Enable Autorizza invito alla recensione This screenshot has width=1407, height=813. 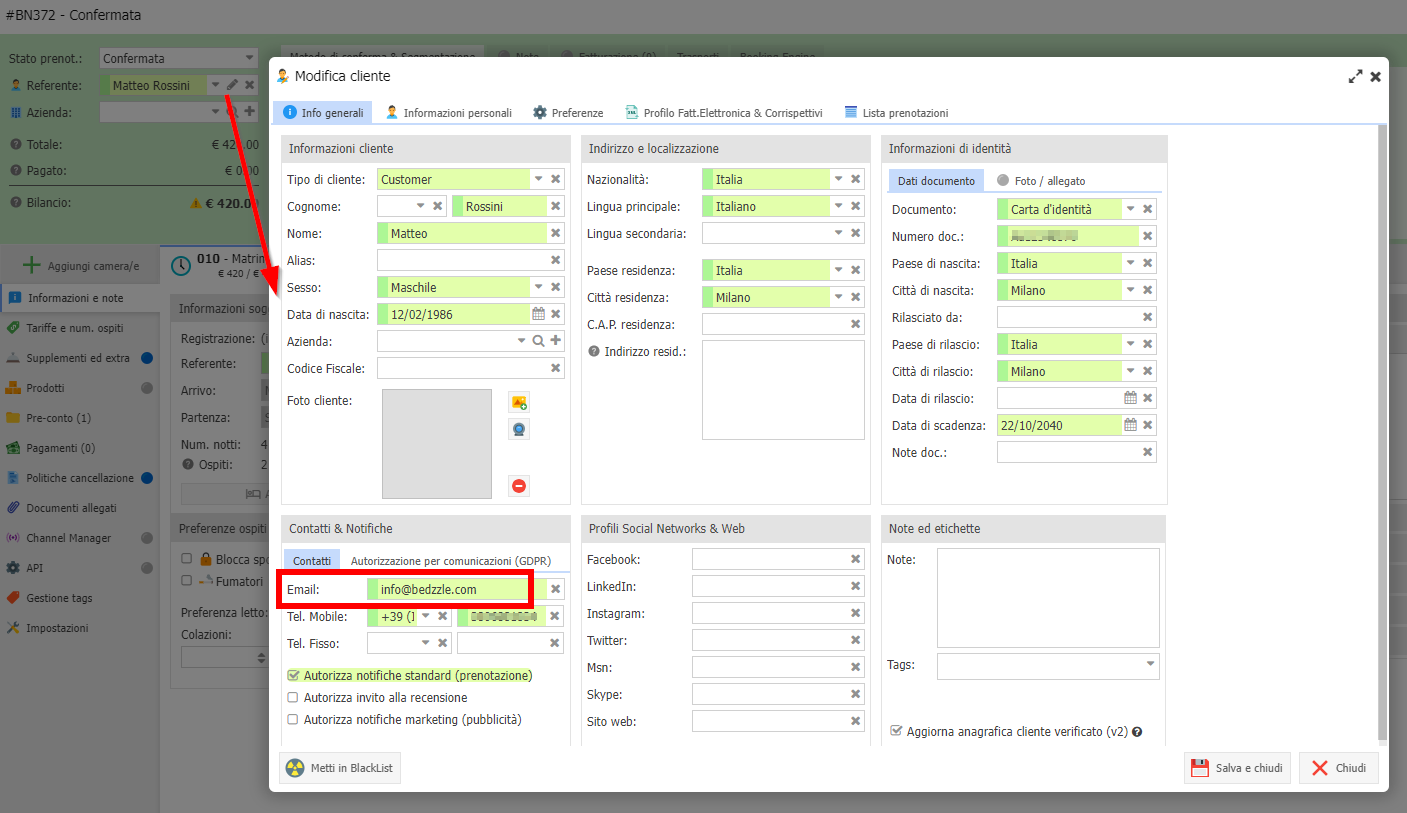click(293, 698)
